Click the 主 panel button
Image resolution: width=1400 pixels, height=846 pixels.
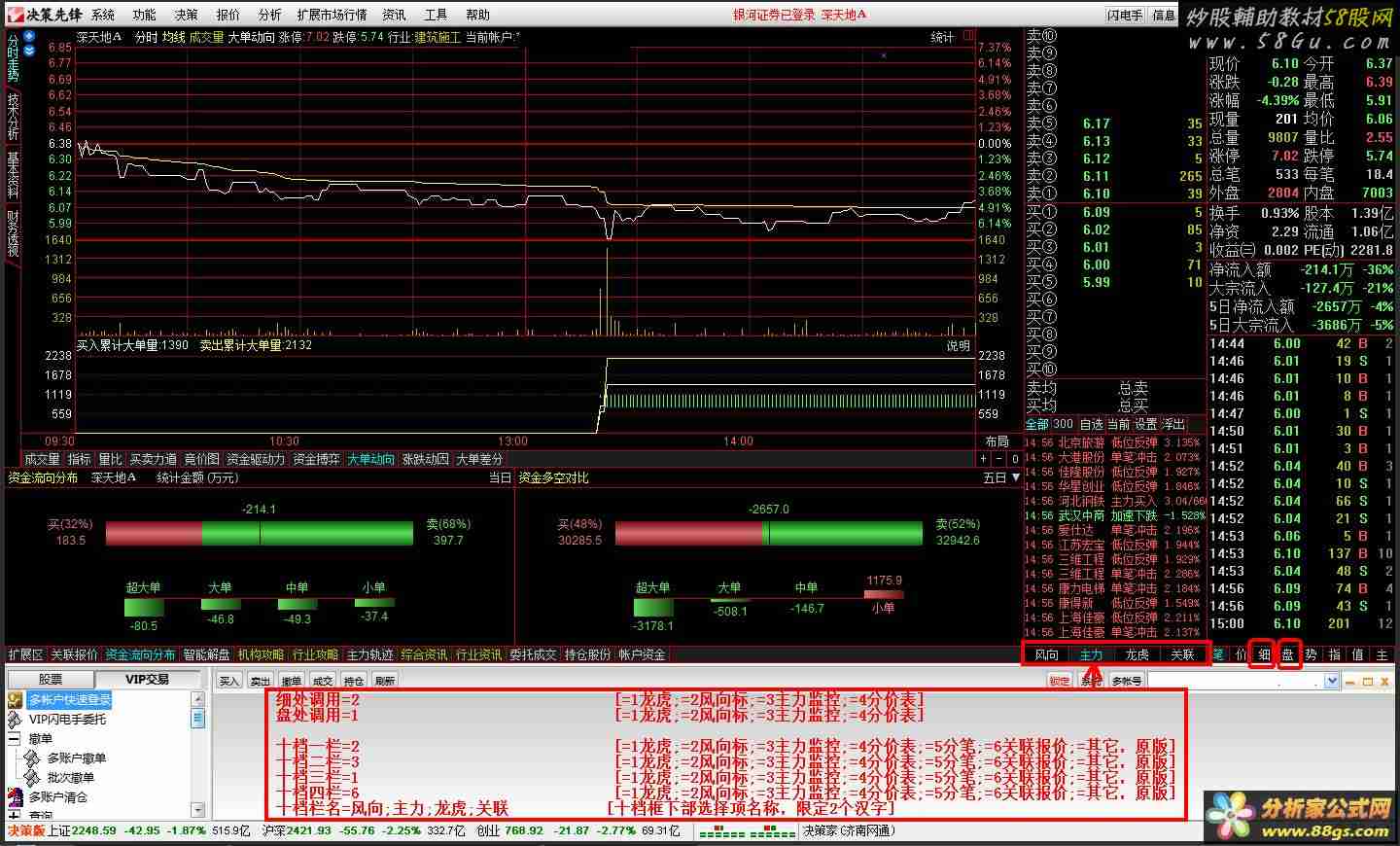(1382, 655)
